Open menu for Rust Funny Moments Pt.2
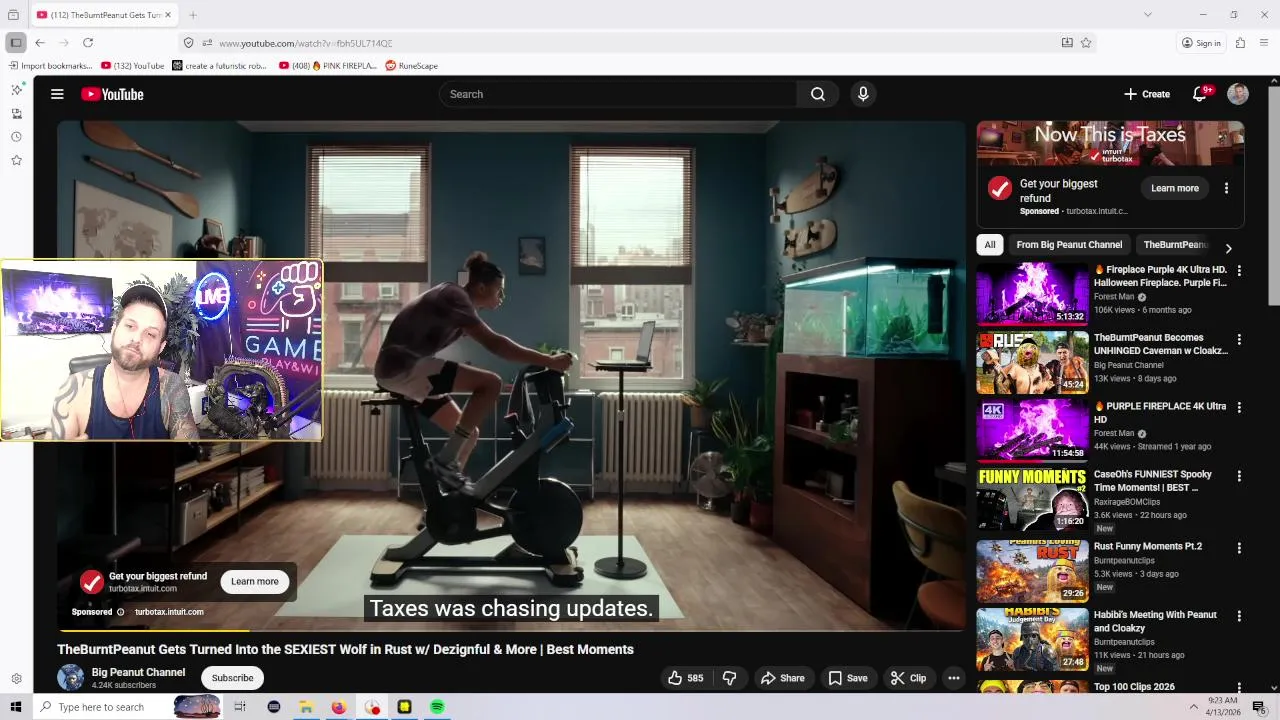This screenshot has width=1280, height=720. click(x=1239, y=548)
